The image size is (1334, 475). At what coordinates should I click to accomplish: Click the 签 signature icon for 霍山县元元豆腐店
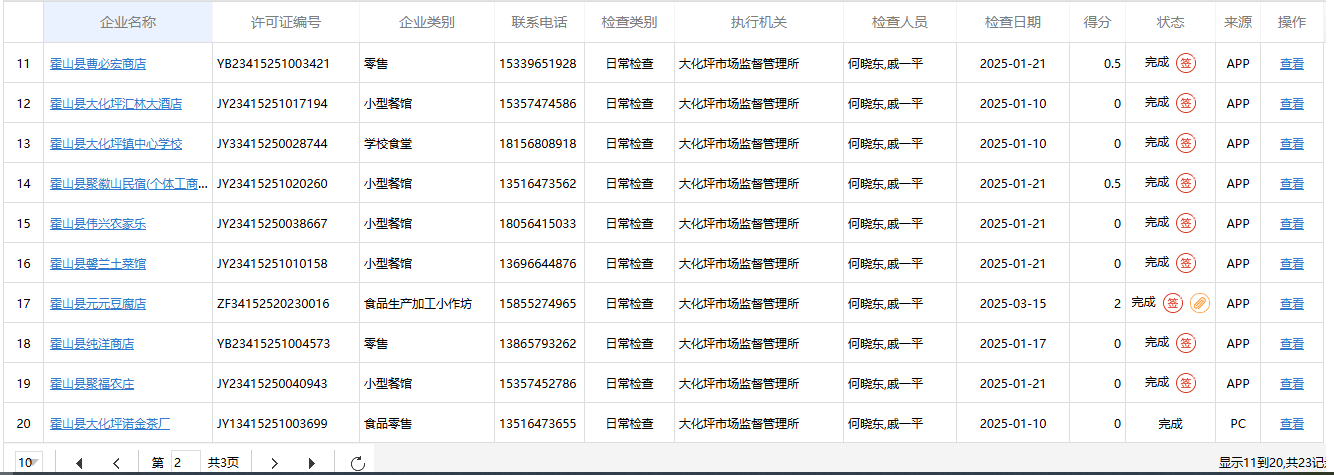pos(1173,303)
